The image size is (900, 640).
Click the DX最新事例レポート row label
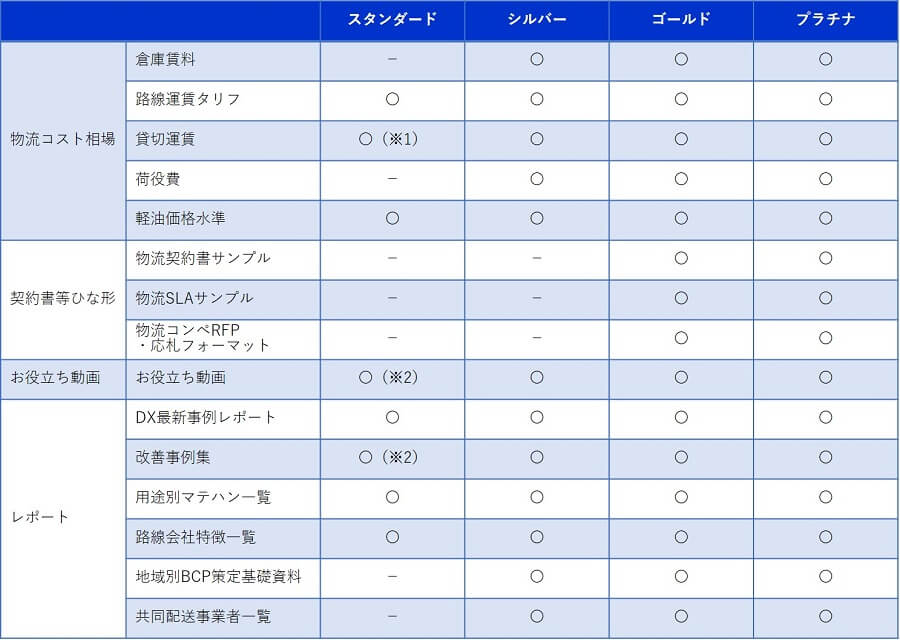tap(206, 417)
